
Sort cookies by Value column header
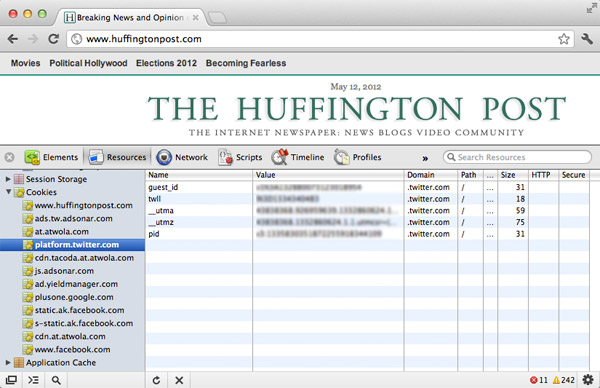(328, 175)
